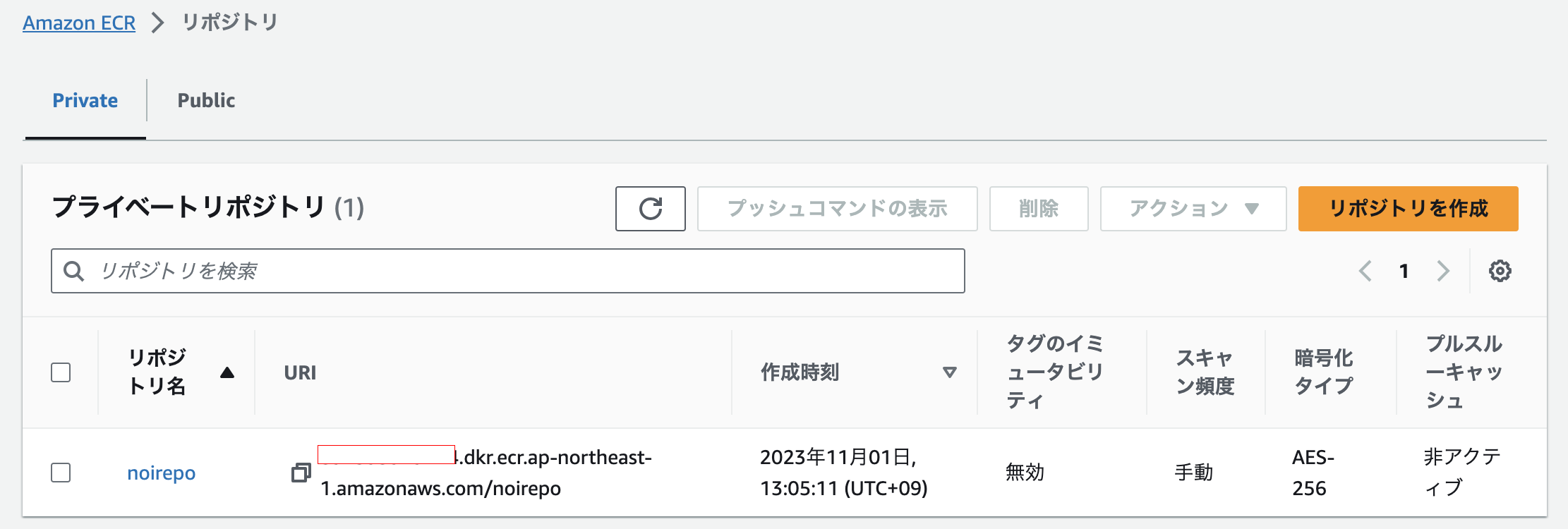Switch to the Public tab

(x=206, y=100)
